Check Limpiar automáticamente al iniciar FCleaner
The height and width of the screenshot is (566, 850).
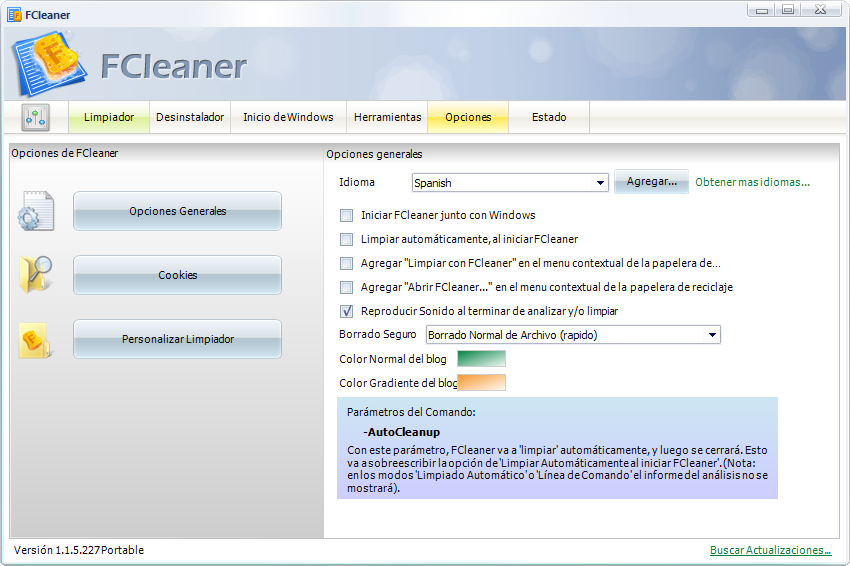[346, 239]
